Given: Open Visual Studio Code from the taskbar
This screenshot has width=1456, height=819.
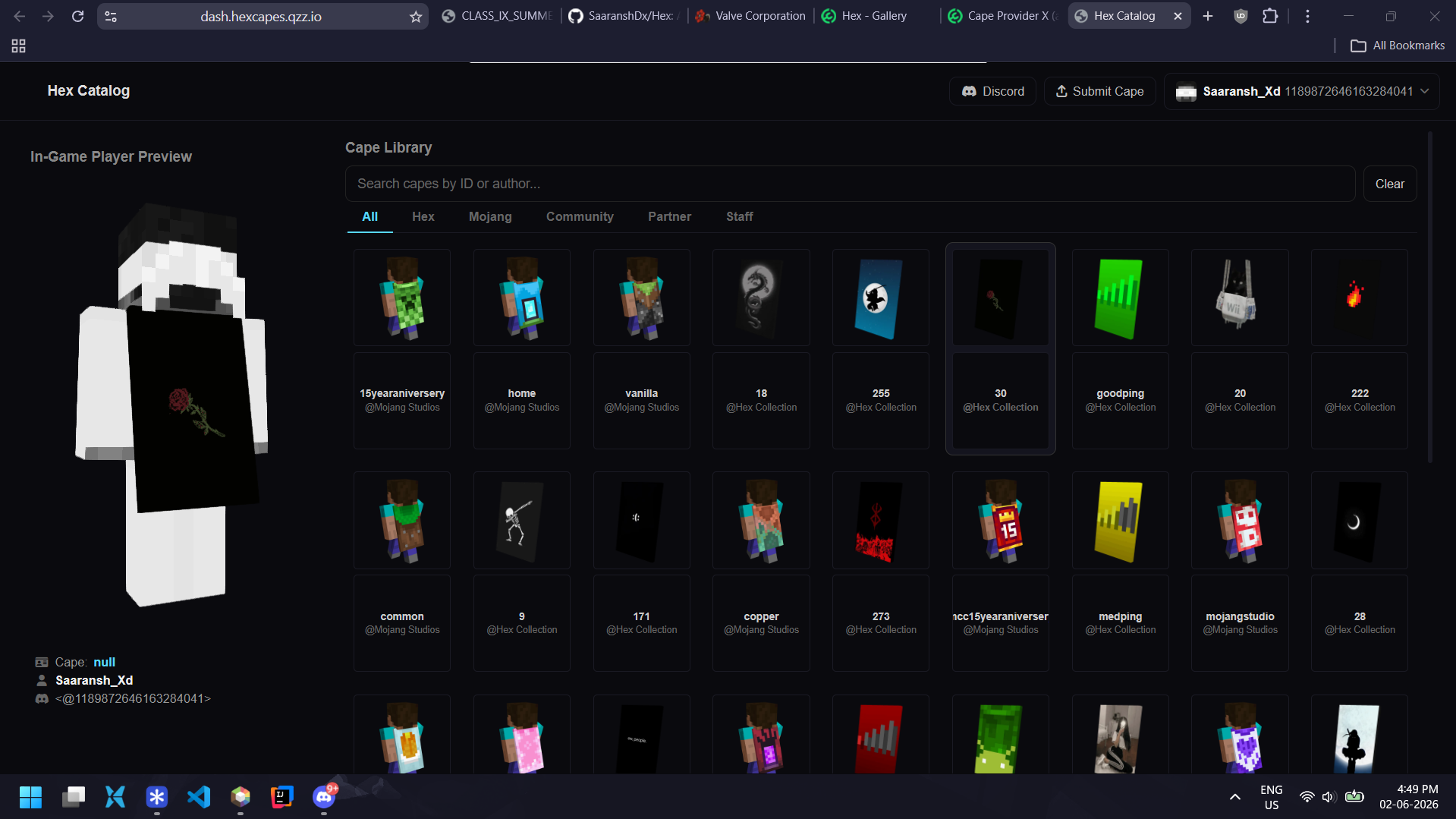Looking at the screenshot, I should click(x=199, y=797).
